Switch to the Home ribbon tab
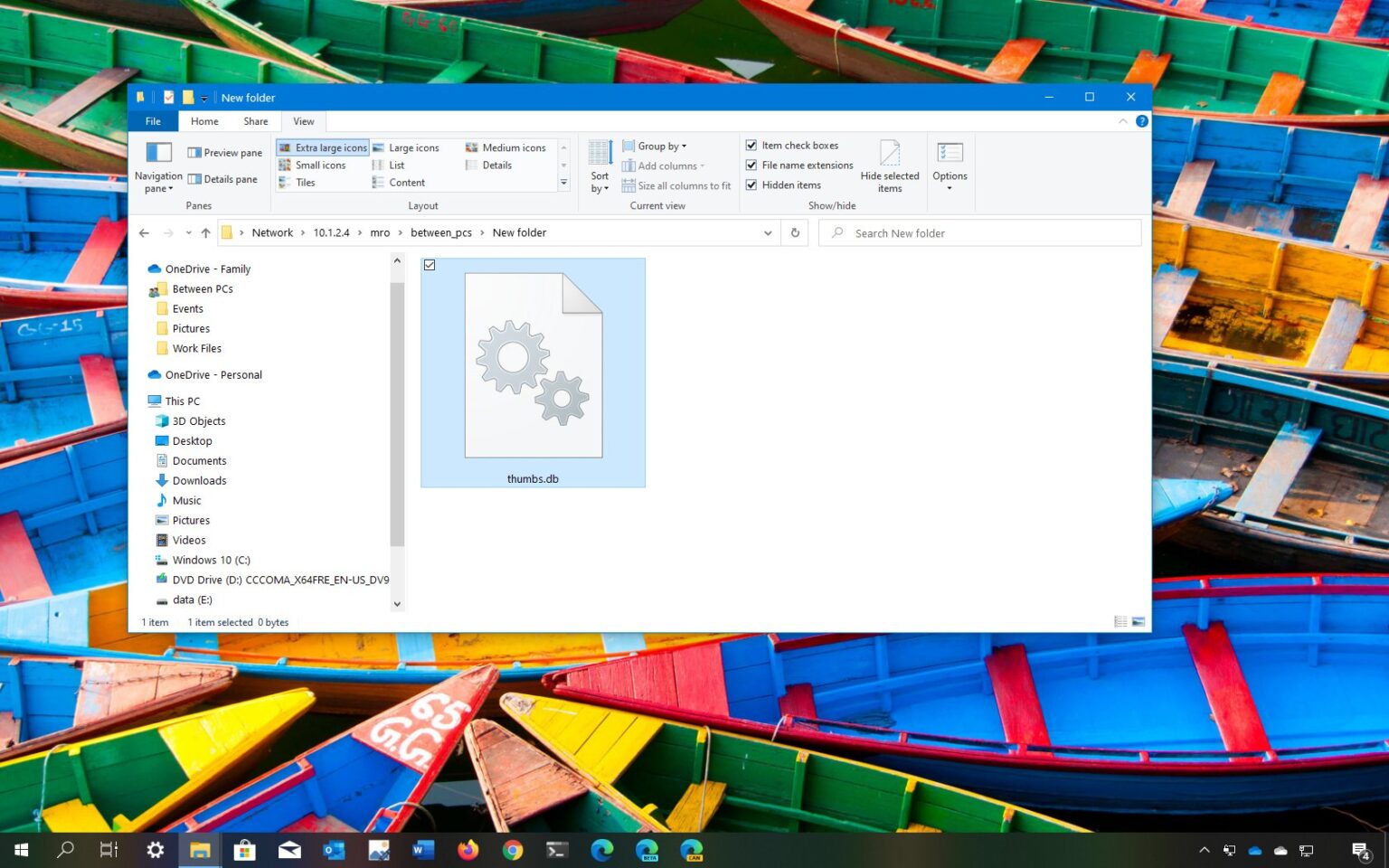The image size is (1389, 868). (204, 121)
